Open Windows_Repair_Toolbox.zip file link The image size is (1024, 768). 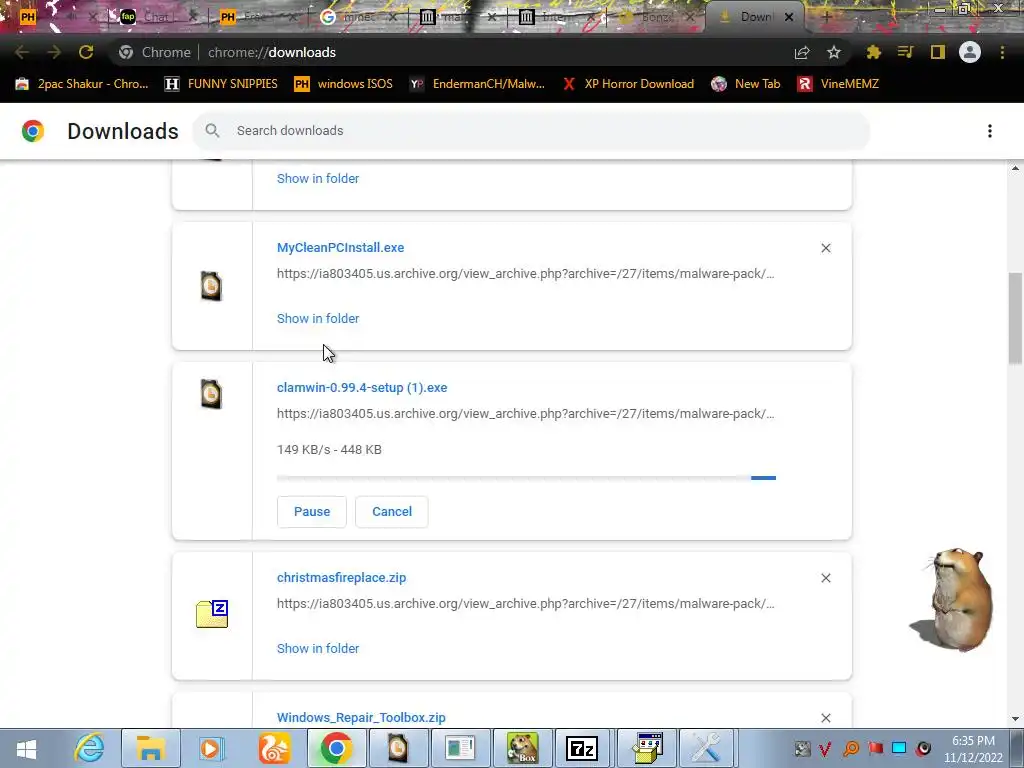(x=361, y=717)
